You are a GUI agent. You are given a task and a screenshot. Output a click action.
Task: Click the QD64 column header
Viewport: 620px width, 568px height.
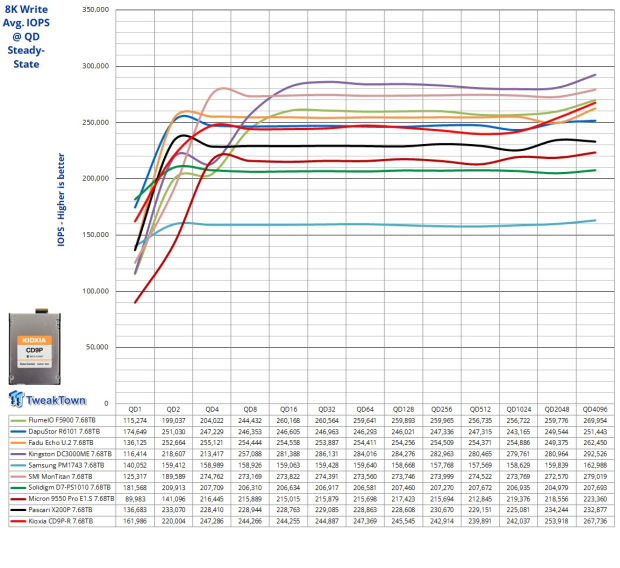click(x=365, y=409)
